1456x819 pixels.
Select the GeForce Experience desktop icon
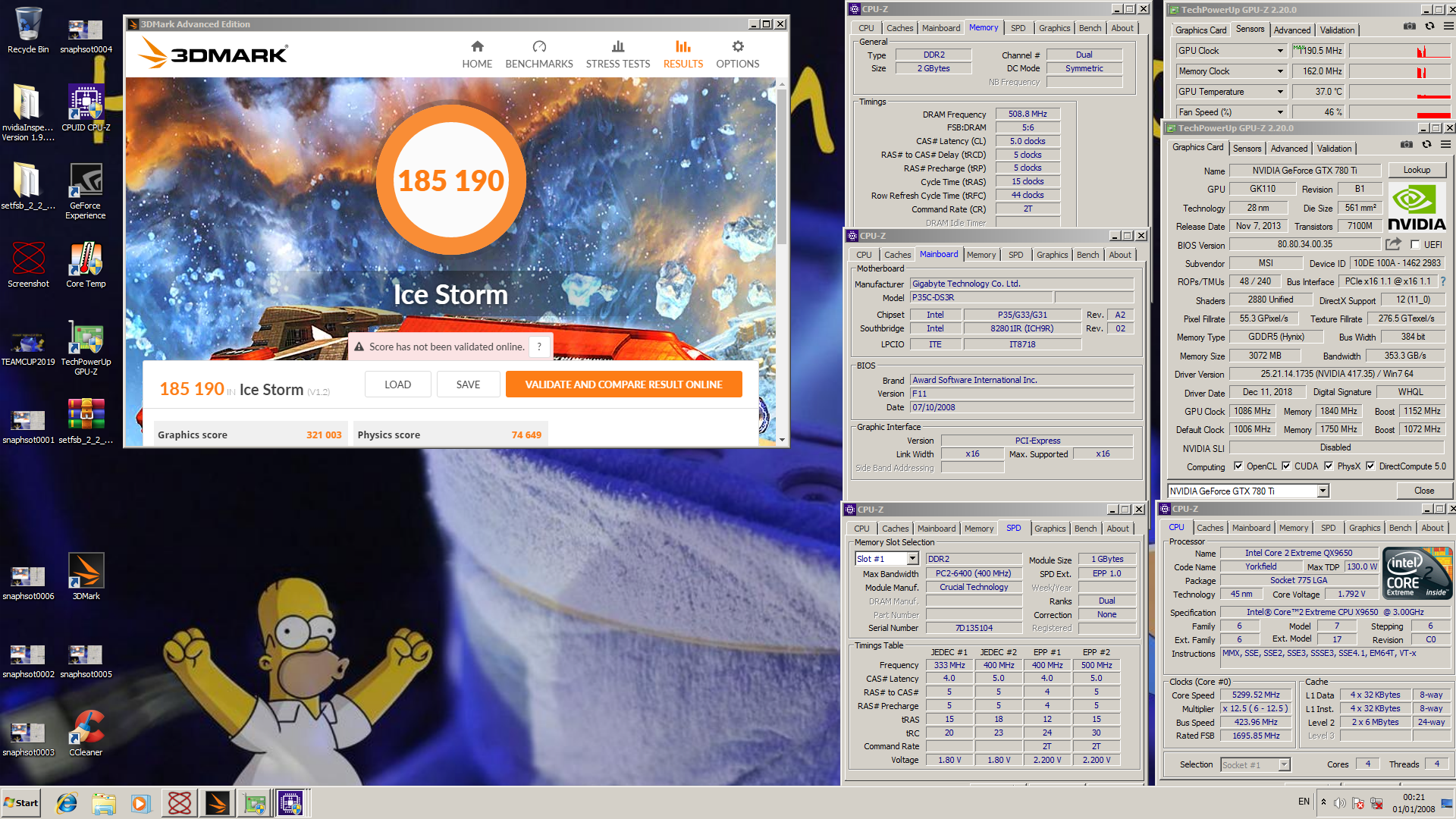tap(86, 191)
